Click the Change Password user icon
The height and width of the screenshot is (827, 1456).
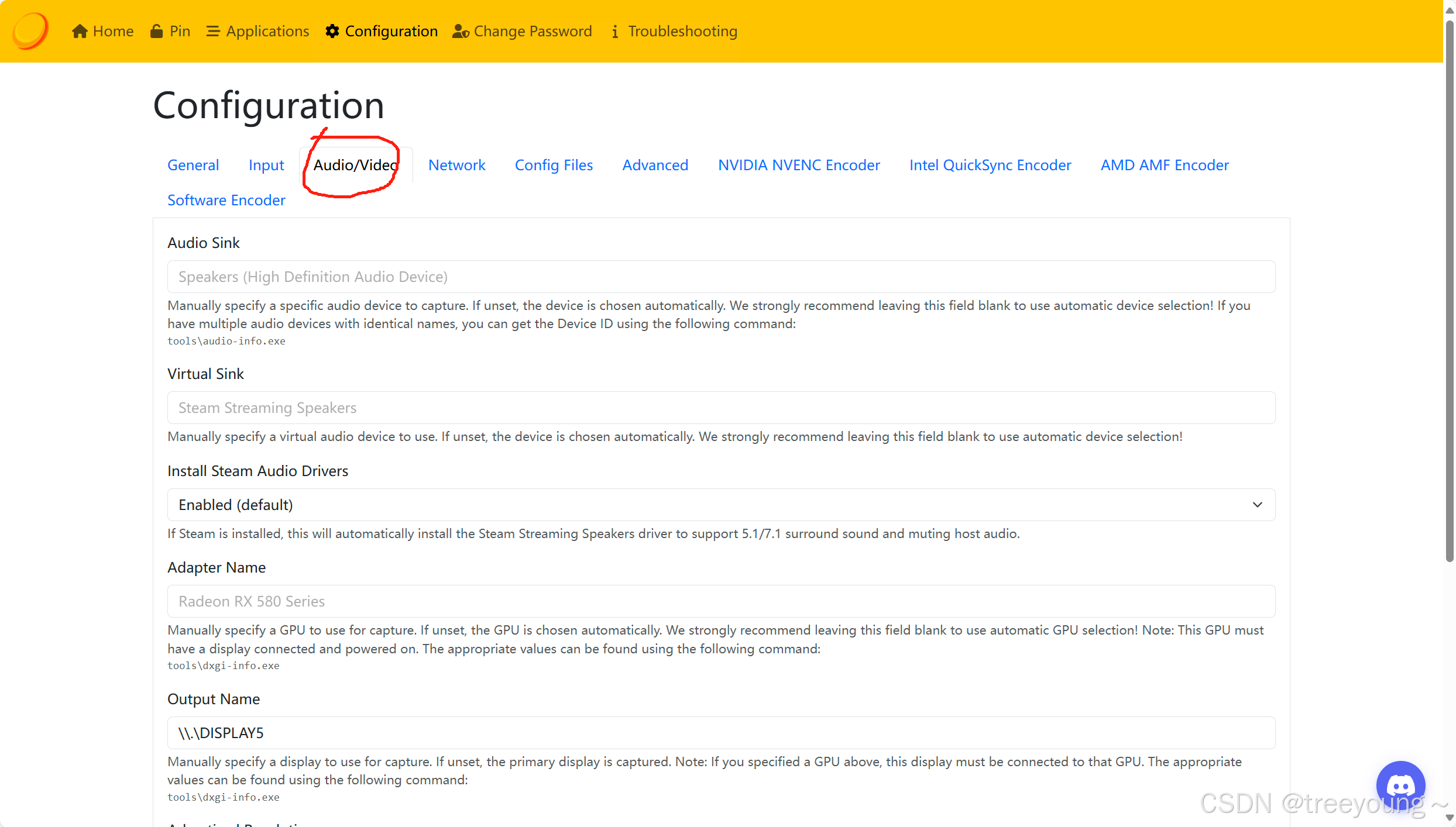461,31
